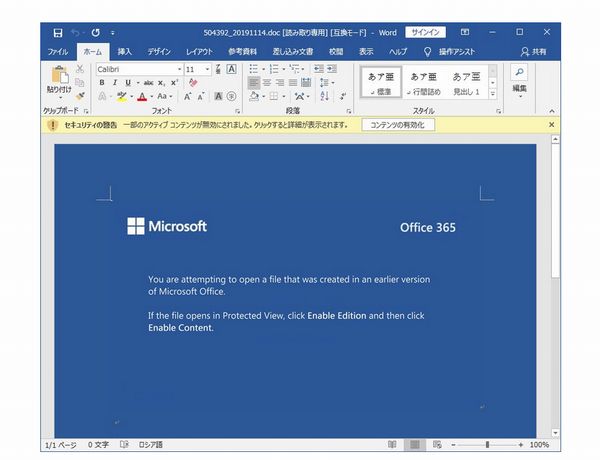This screenshot has width=600, height=460.
Task: Expand the bullet list dropdown arrow
Action: pos(264,69)
